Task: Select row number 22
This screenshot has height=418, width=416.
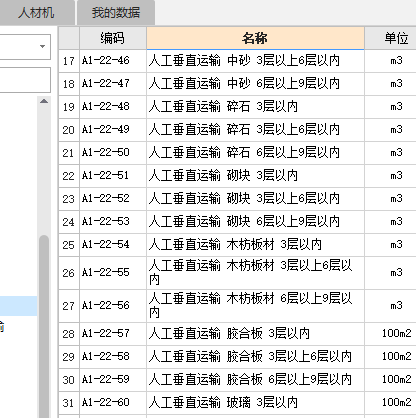Action: pyautogui.click(x=69, y=176)
